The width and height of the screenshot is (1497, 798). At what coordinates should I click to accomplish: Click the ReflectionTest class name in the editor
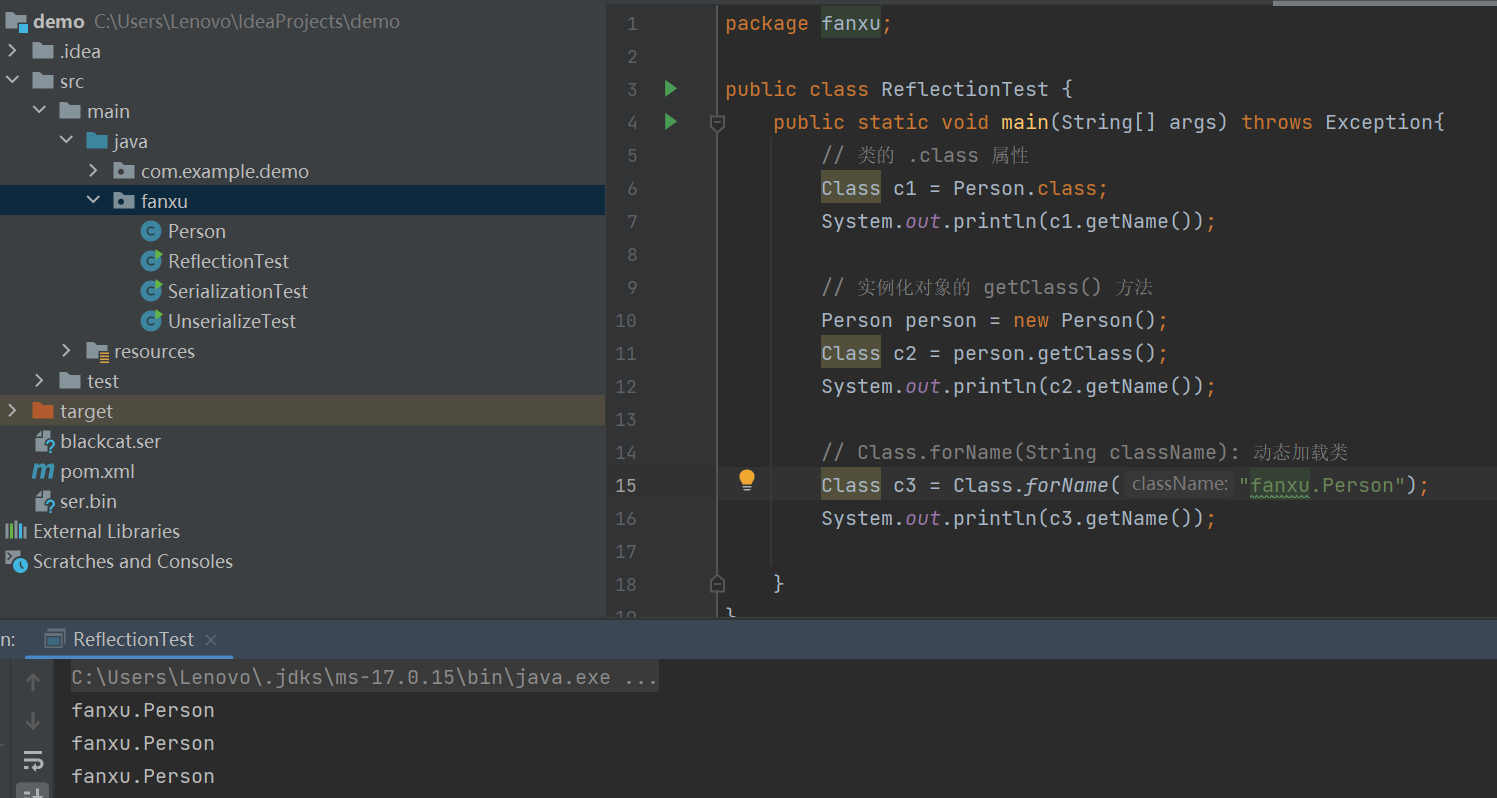click(x=965, y=90)
